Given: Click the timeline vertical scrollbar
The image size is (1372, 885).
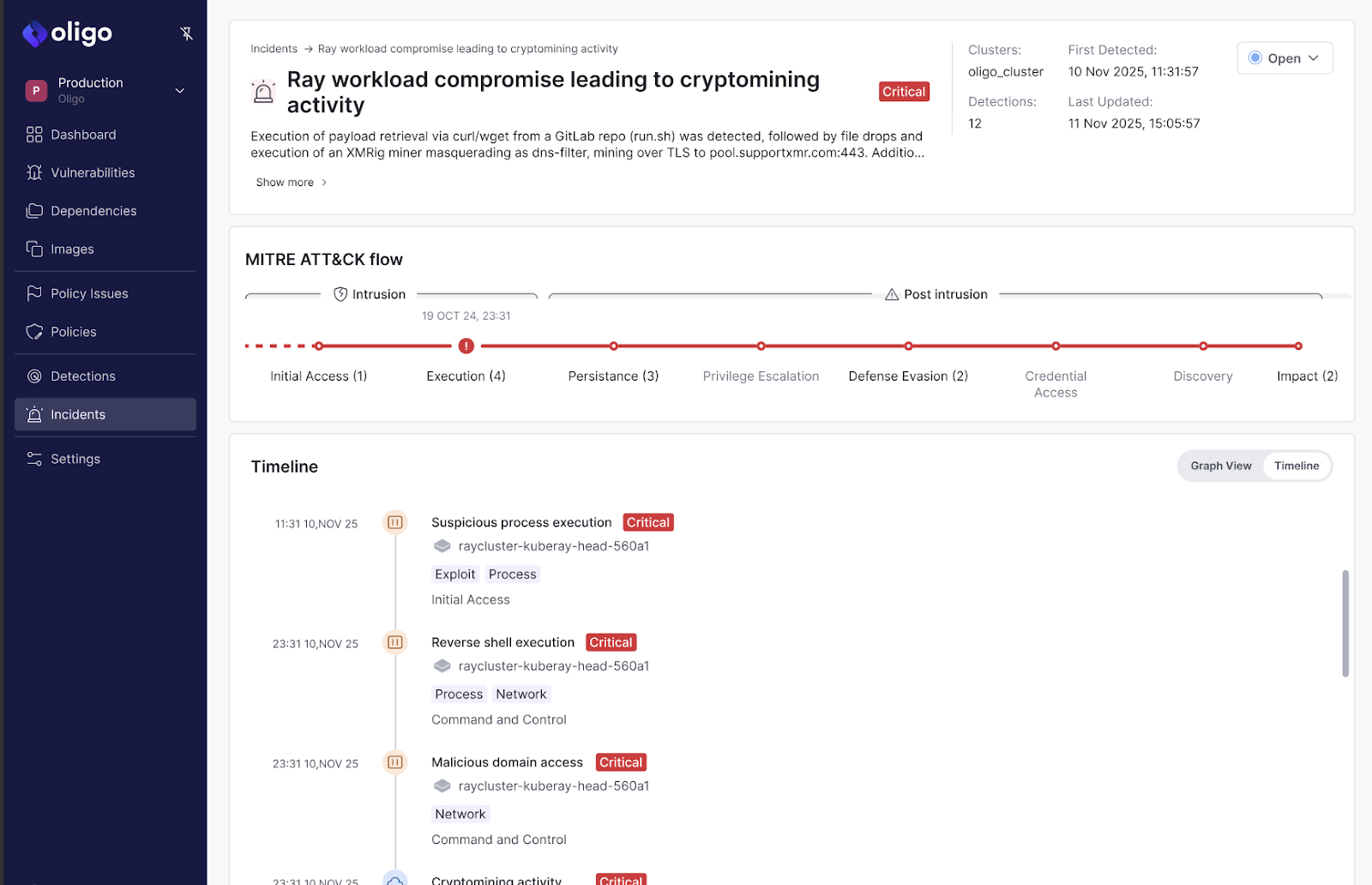Looking at the screenshot, I should (x=1345, y=623).
